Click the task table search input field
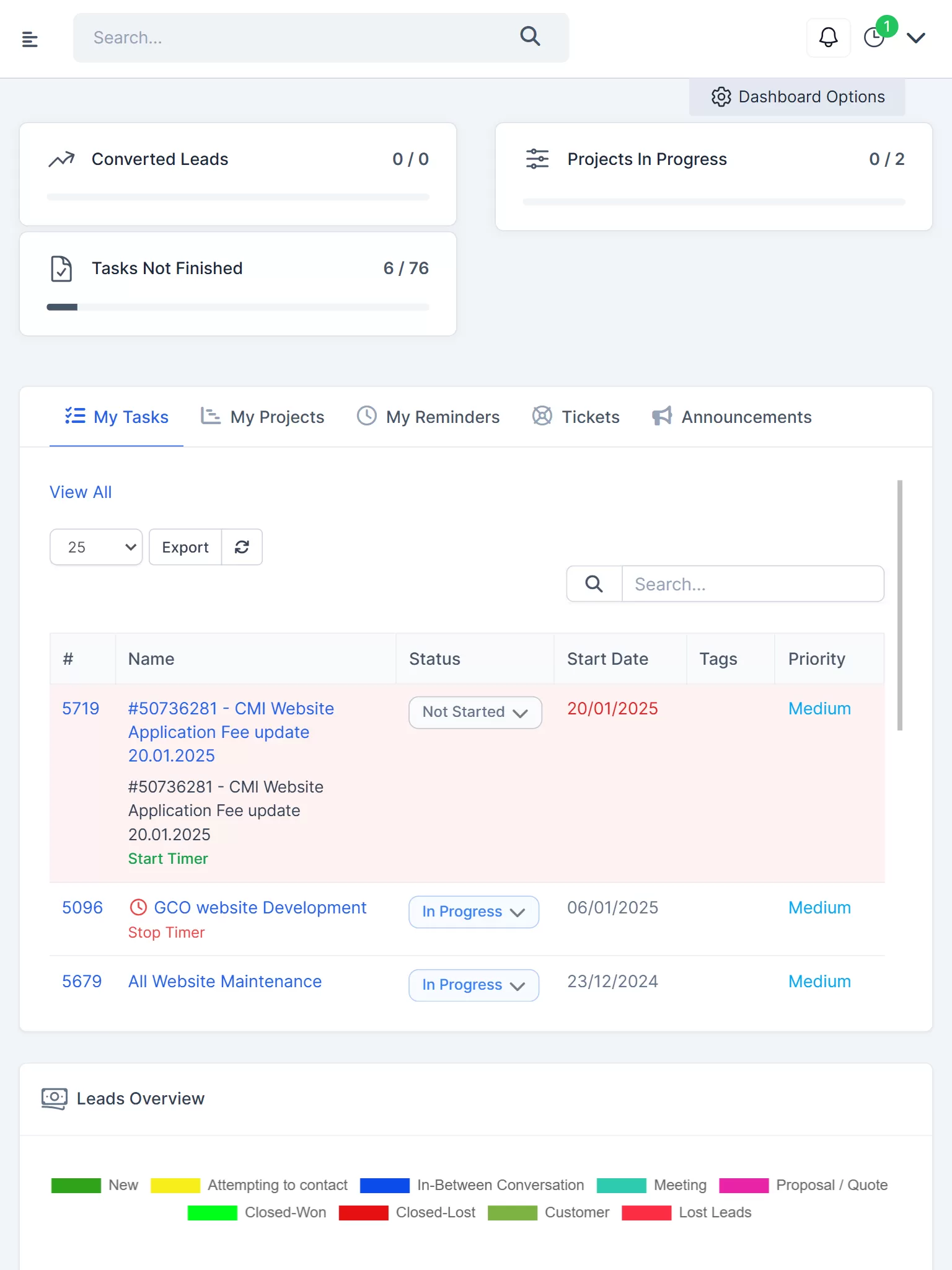The width and height of the screenshot is (952, 1270). click(x=753, y=584)
